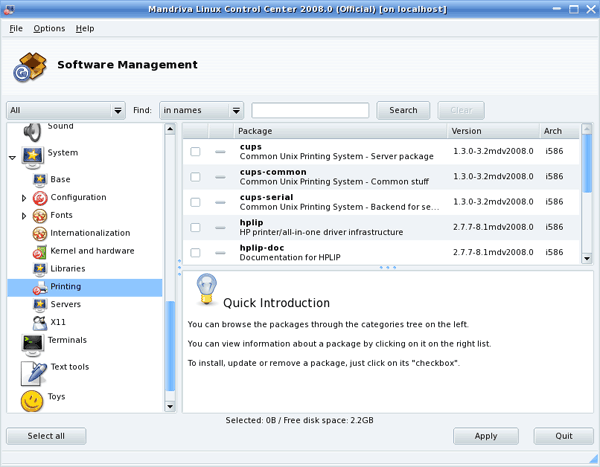The image size is (600, 467).
Task: Click the X11 subcategory icon
Action: pos(40,323)
